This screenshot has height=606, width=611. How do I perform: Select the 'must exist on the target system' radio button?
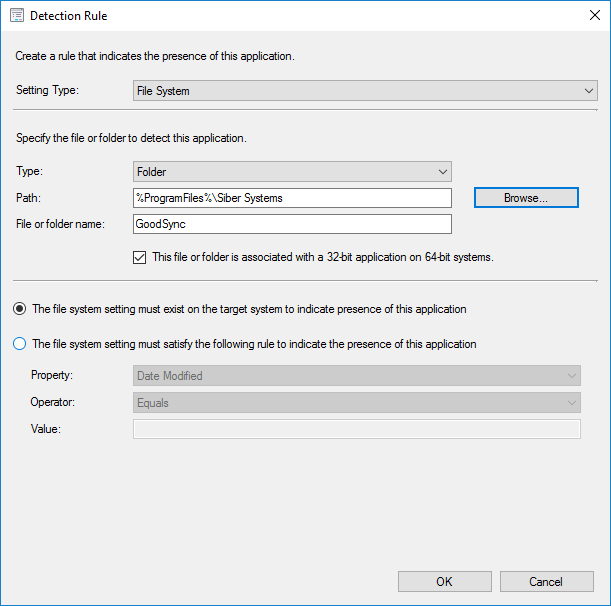click(x=20, y=309)
